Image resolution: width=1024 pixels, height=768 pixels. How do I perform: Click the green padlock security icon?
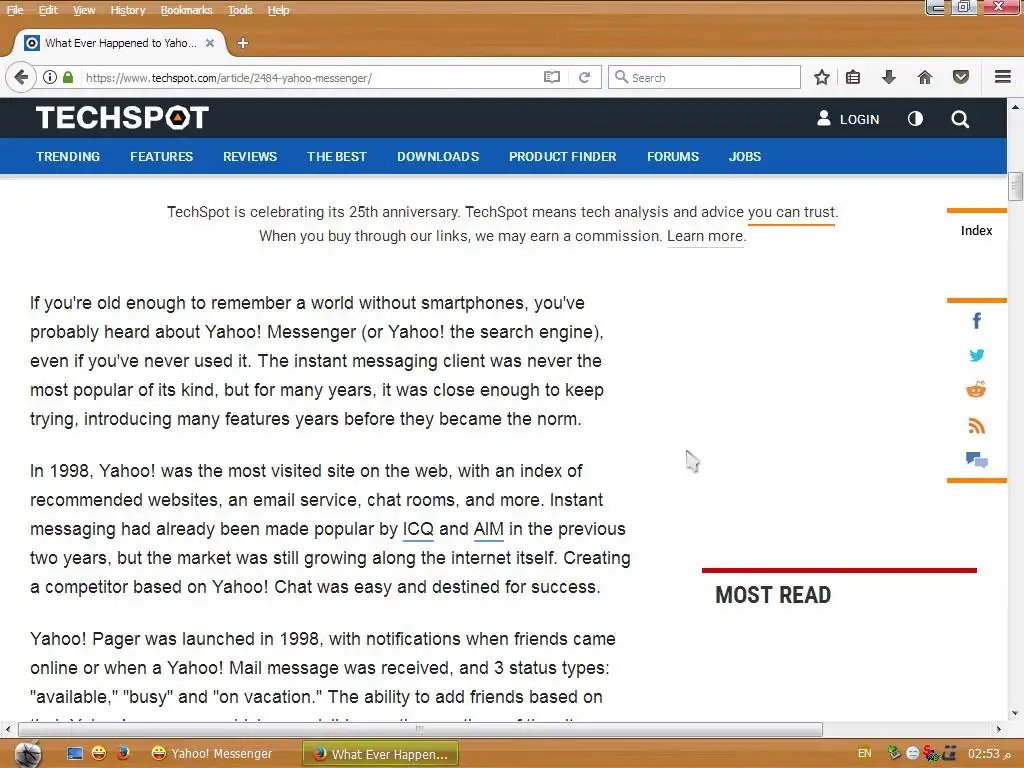pos(68,77)
